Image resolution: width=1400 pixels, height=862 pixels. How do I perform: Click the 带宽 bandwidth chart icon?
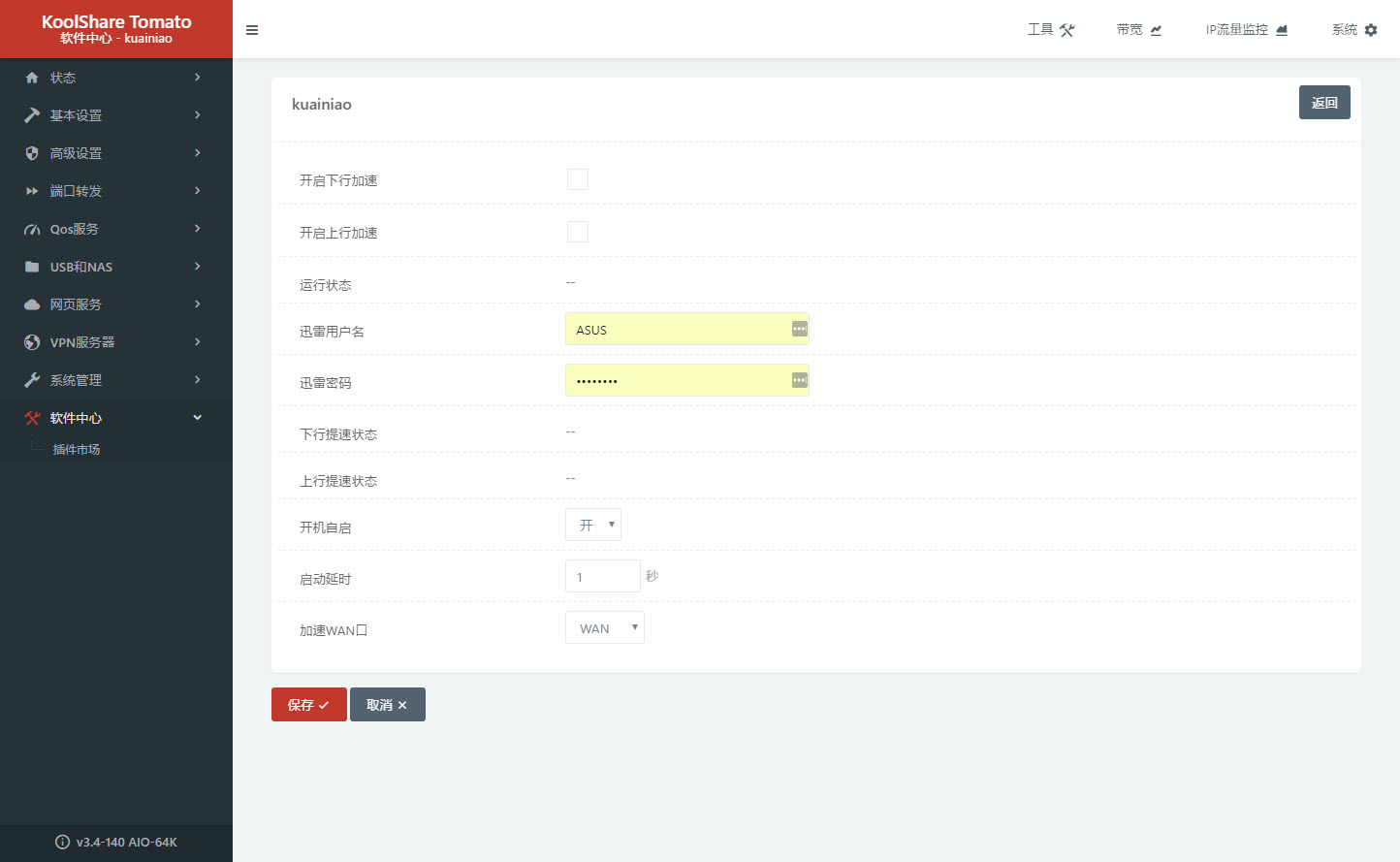tap(1156, 30)
